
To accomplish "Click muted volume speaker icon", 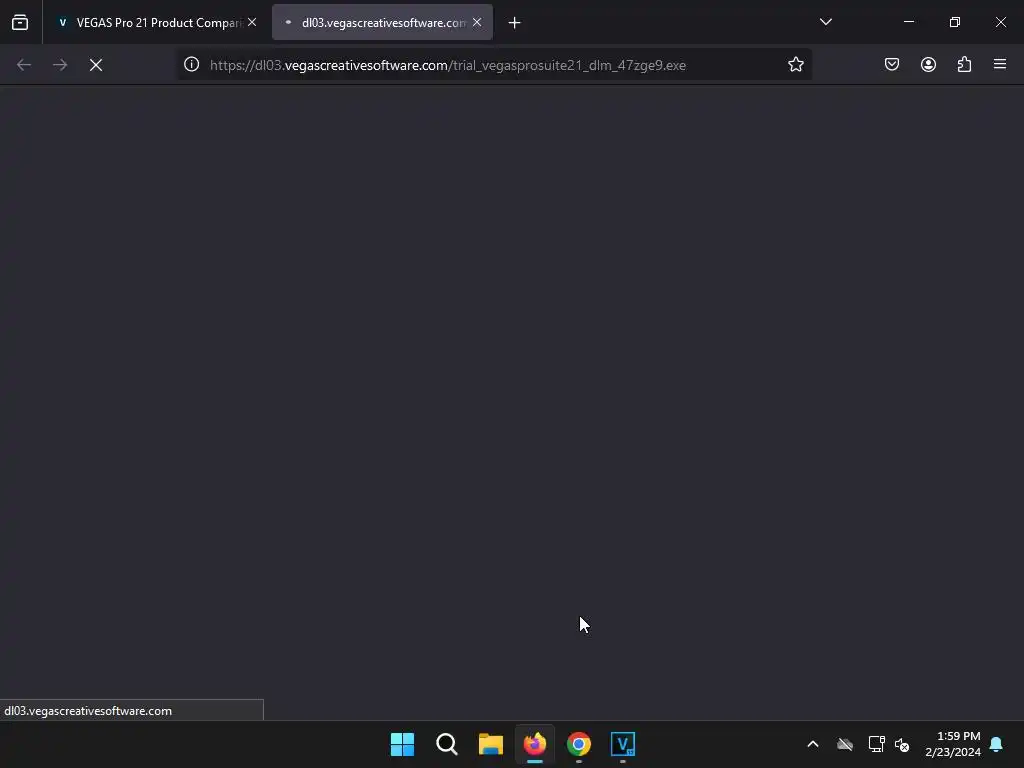I will tap(902, 744).
